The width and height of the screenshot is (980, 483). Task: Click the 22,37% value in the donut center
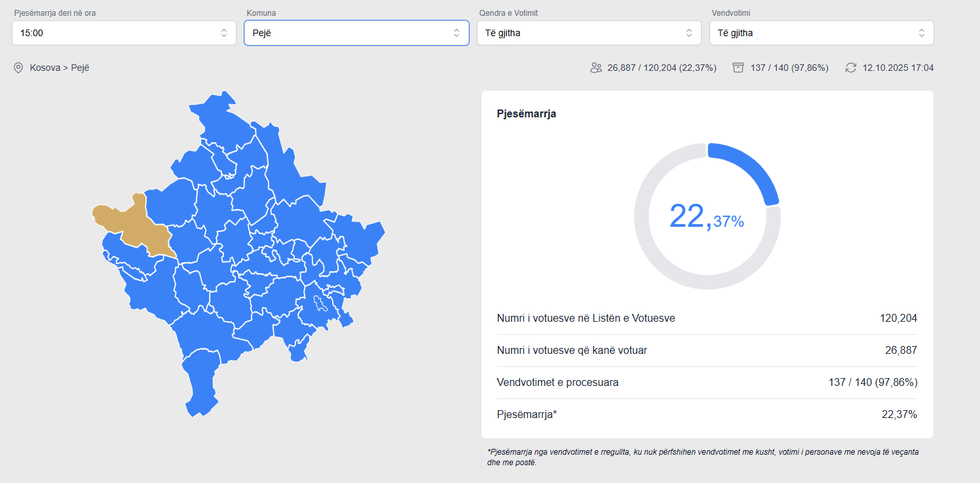(706, 216)
